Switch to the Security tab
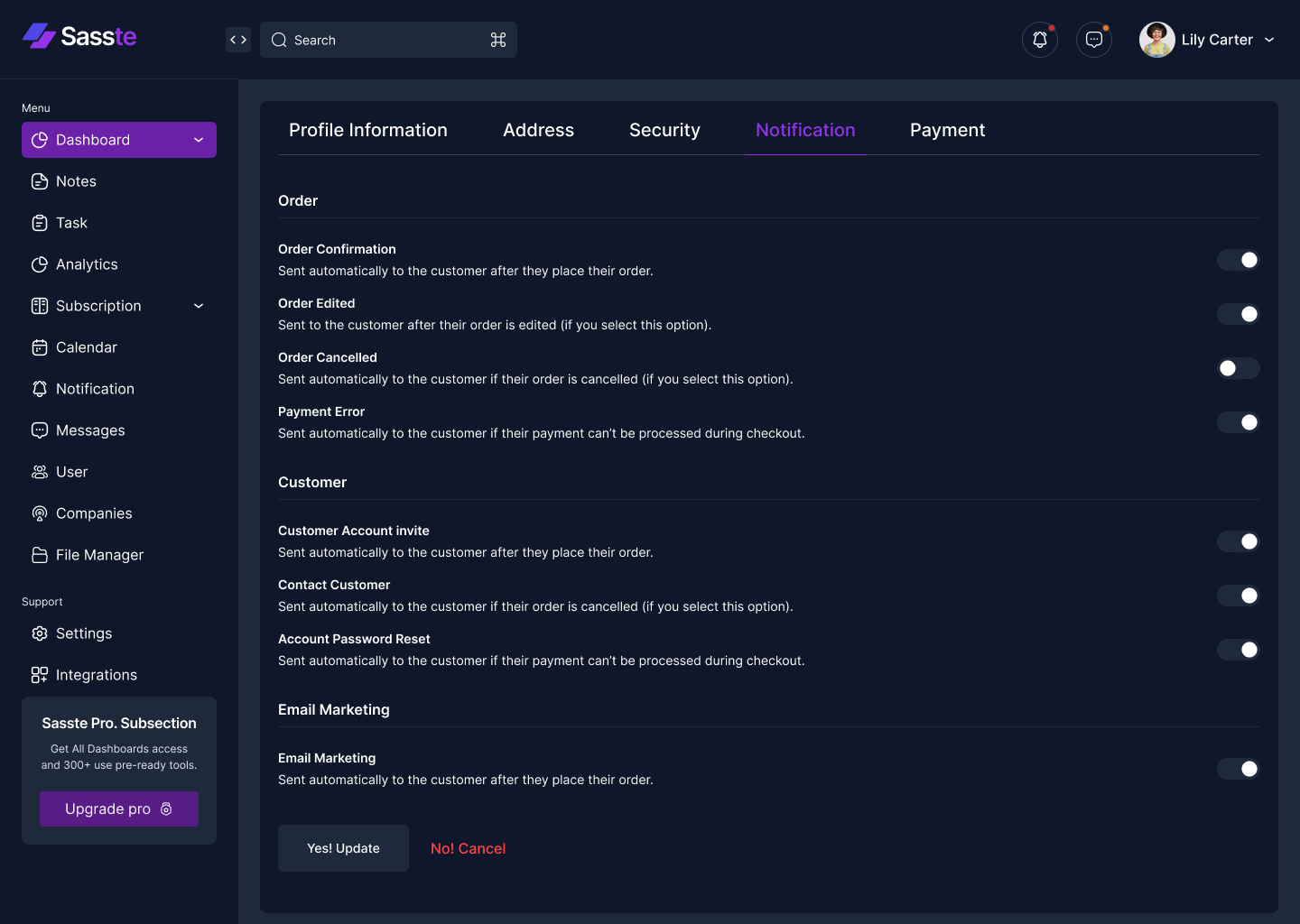Viewport: 1300px width, 924px height. [x=664, y=130]
